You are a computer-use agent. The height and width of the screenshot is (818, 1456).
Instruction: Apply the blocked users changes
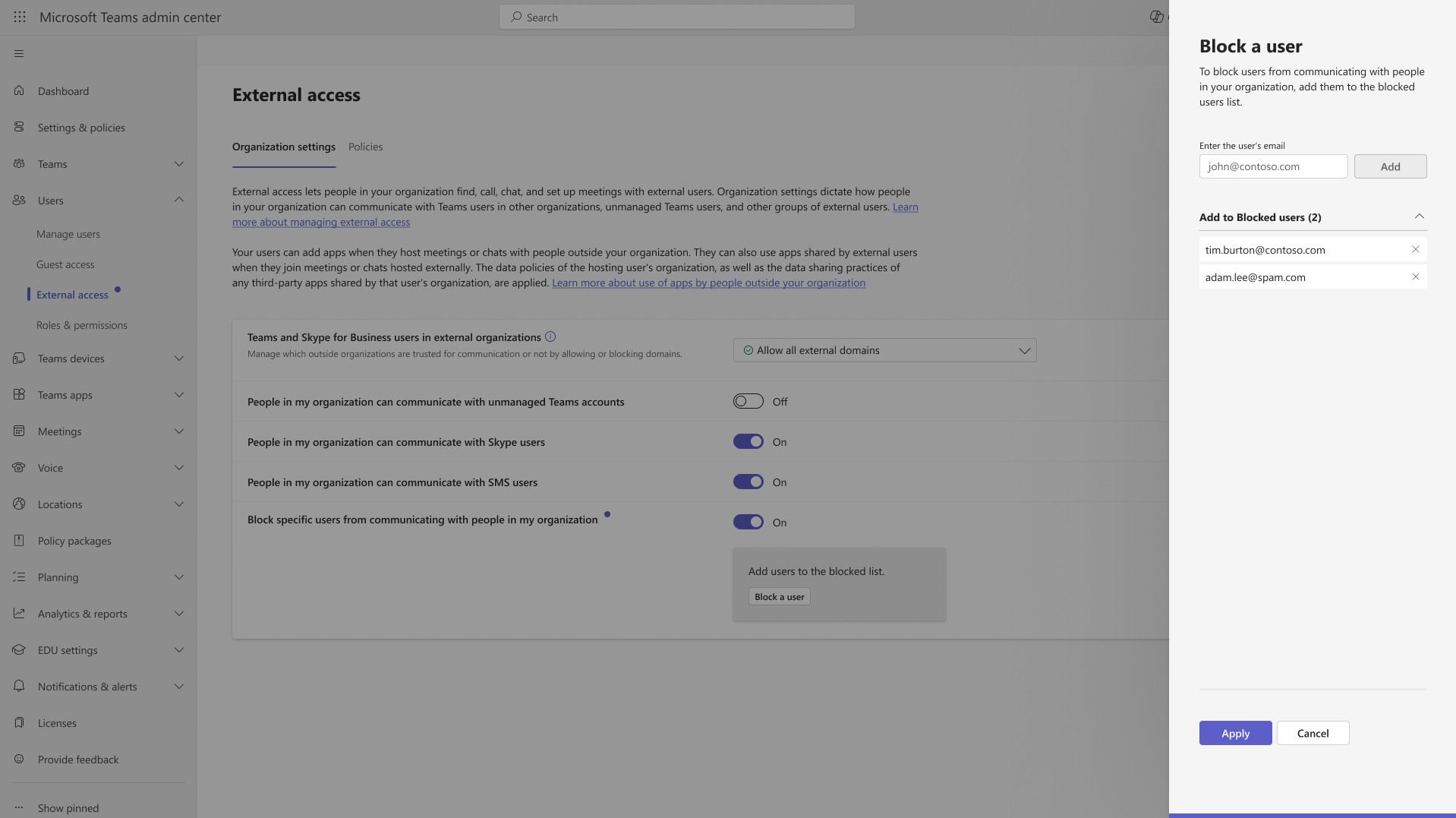click(1234, 733)
